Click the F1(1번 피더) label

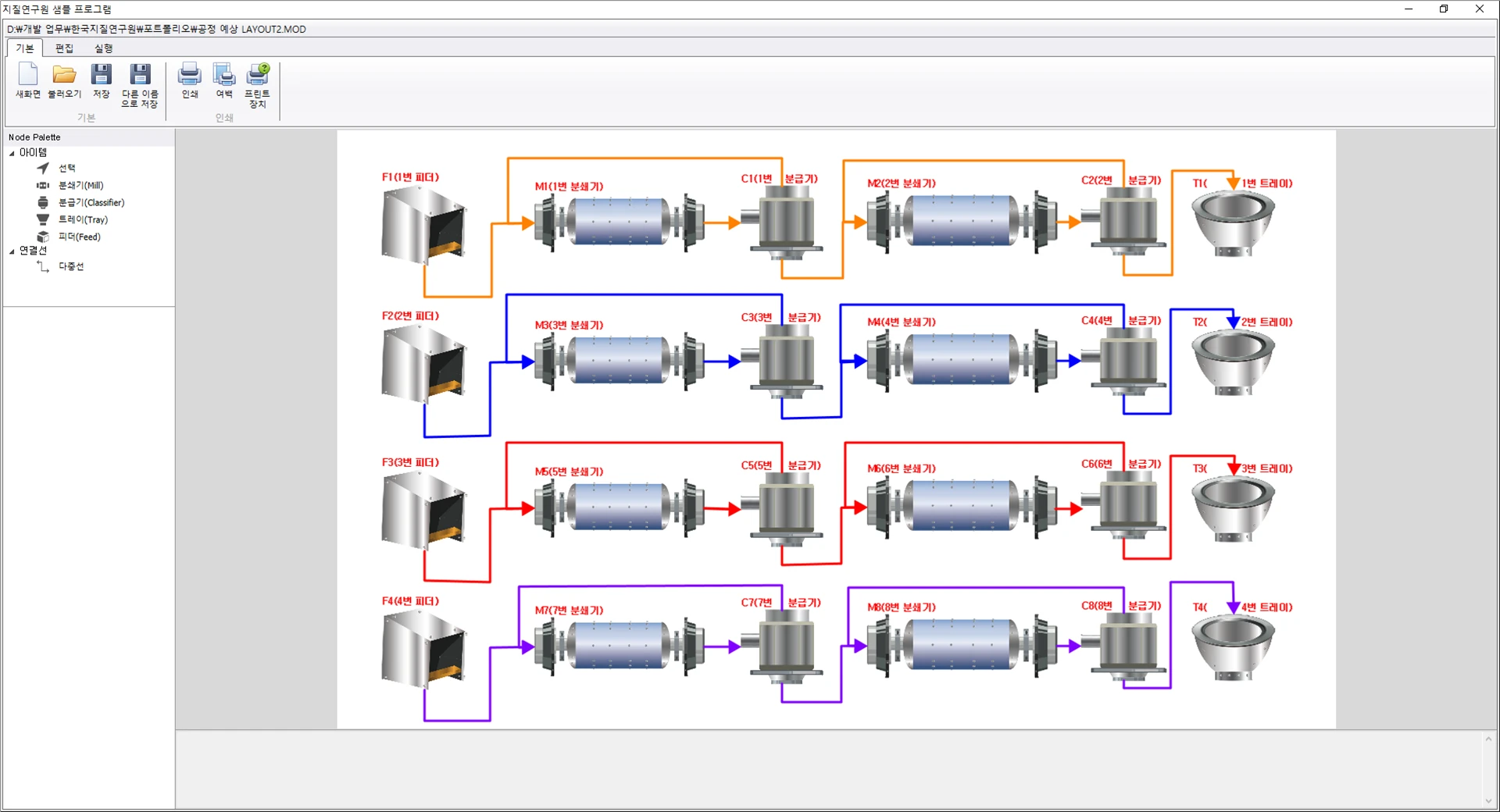(410, 177)
